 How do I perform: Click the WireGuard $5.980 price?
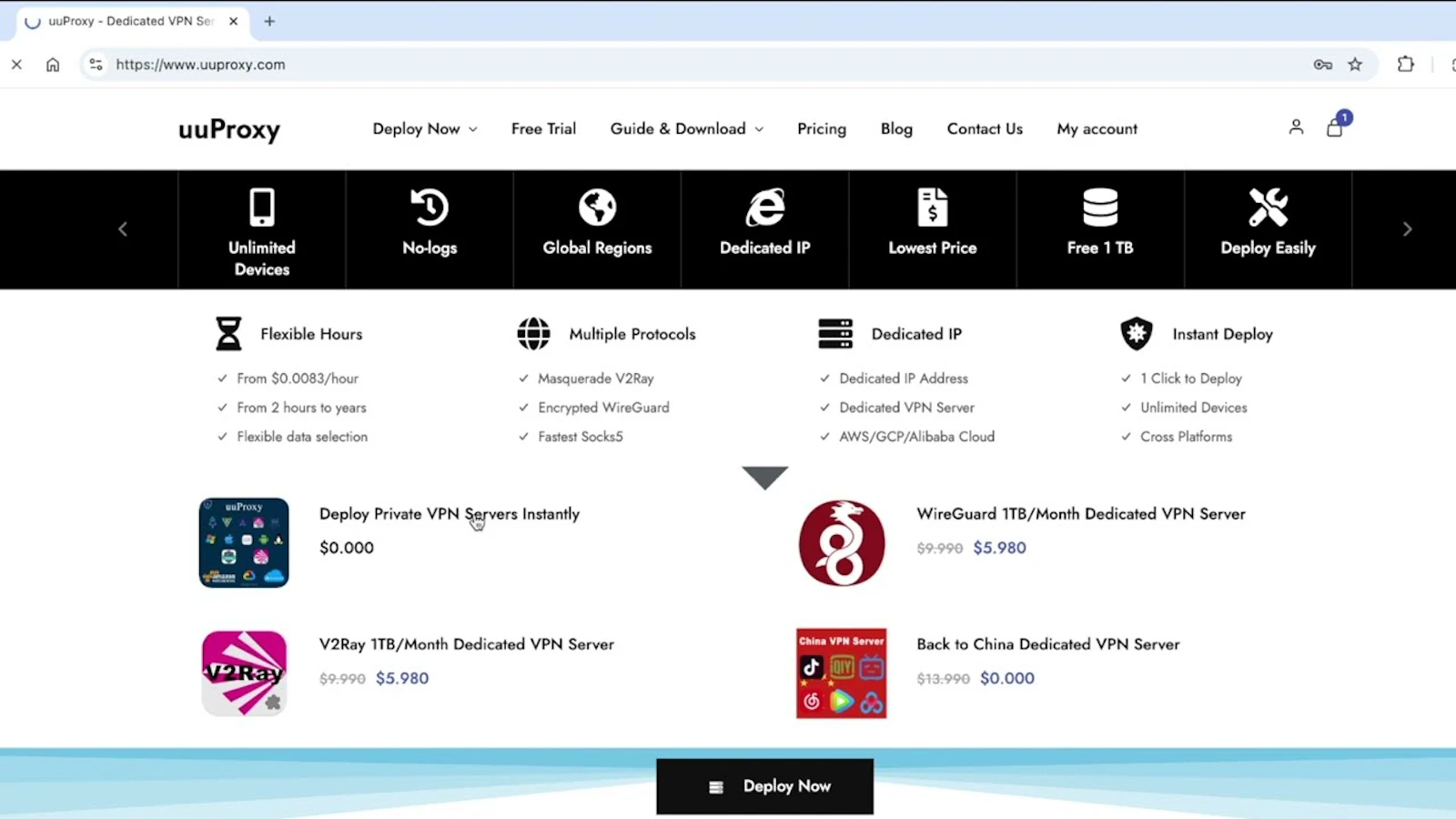pos(999,548)
